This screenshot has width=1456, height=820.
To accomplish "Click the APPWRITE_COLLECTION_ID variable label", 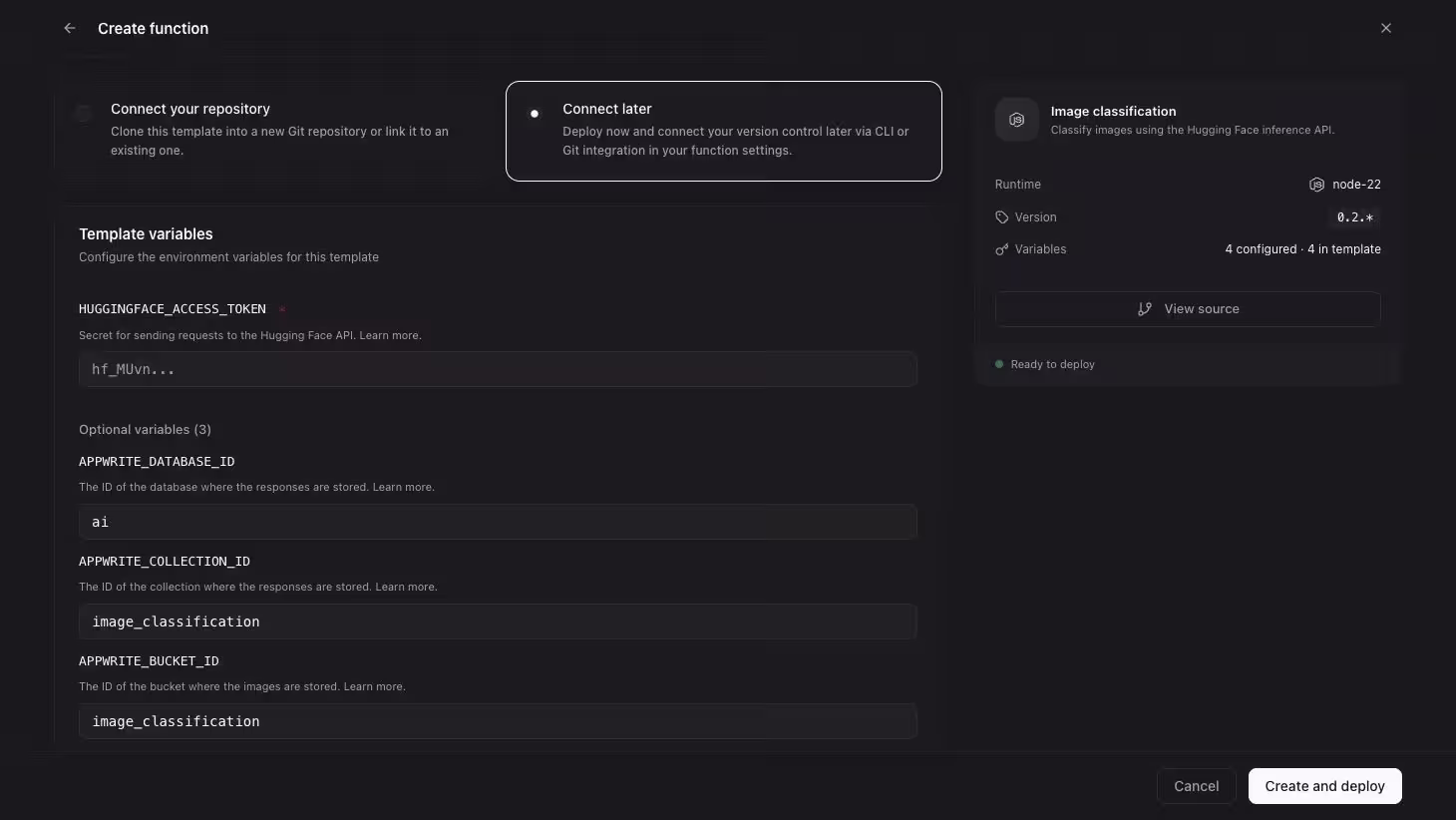I will [x=165, y=561].
